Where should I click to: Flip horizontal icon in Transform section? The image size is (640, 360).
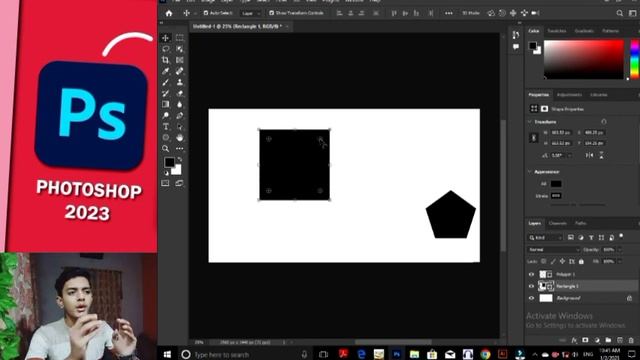click(589, 156)
